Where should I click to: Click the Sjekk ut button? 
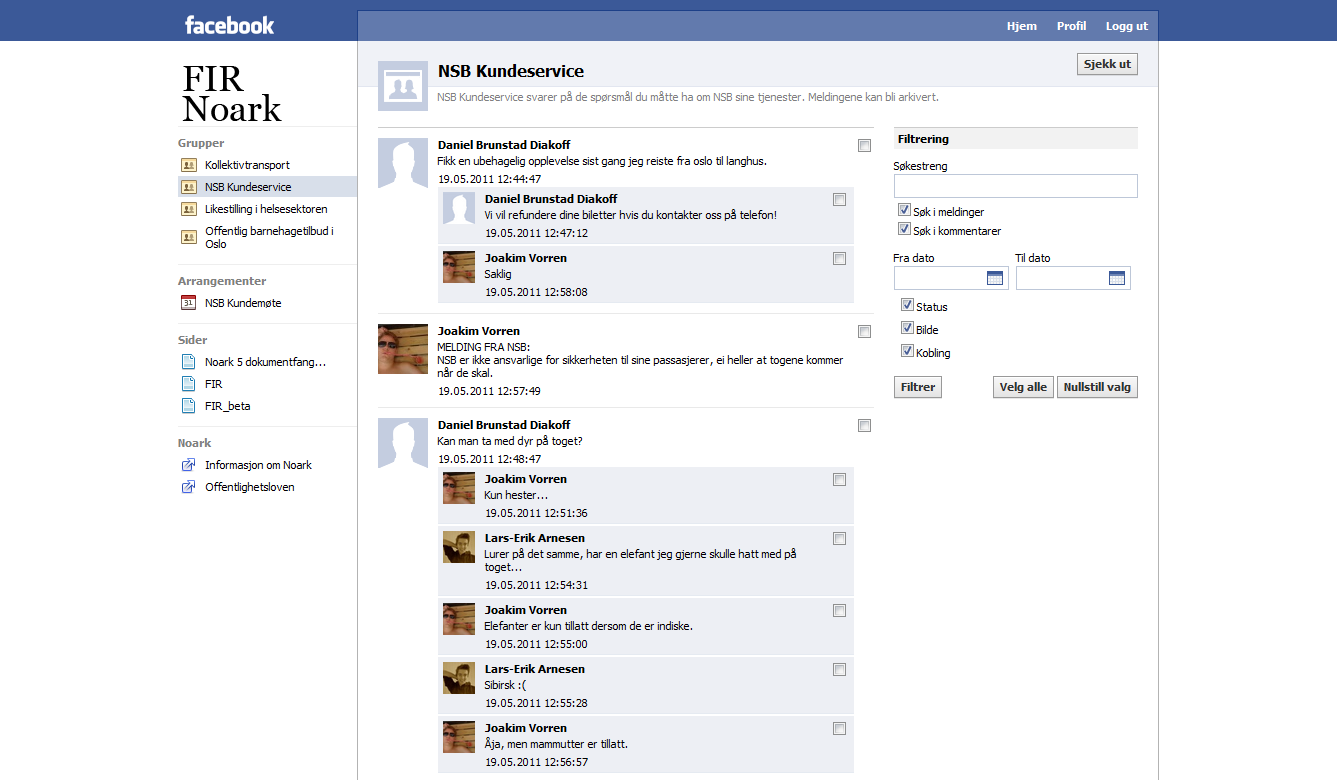(1107, 64)
